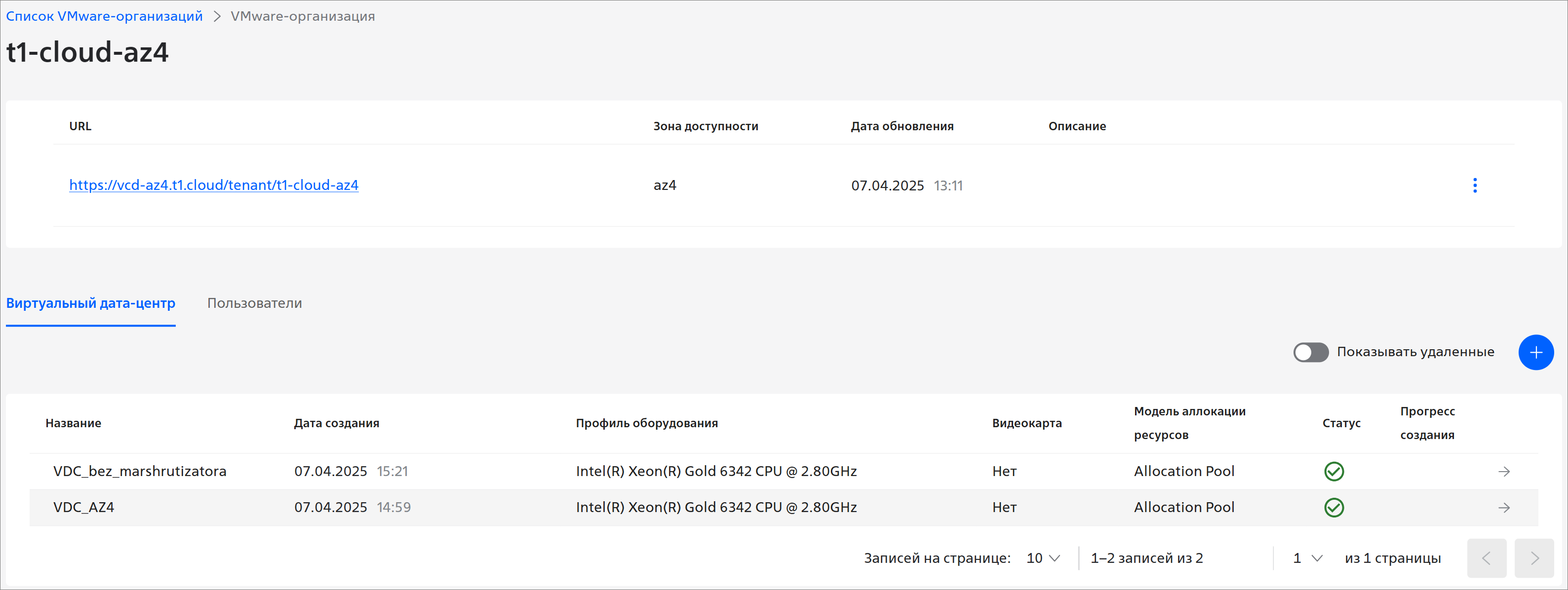Toggle the show deleted switch

click(1310, 352)
